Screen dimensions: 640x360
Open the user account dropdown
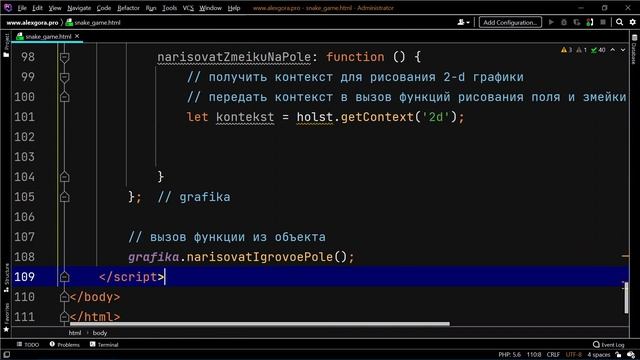[x=463, y=22]
